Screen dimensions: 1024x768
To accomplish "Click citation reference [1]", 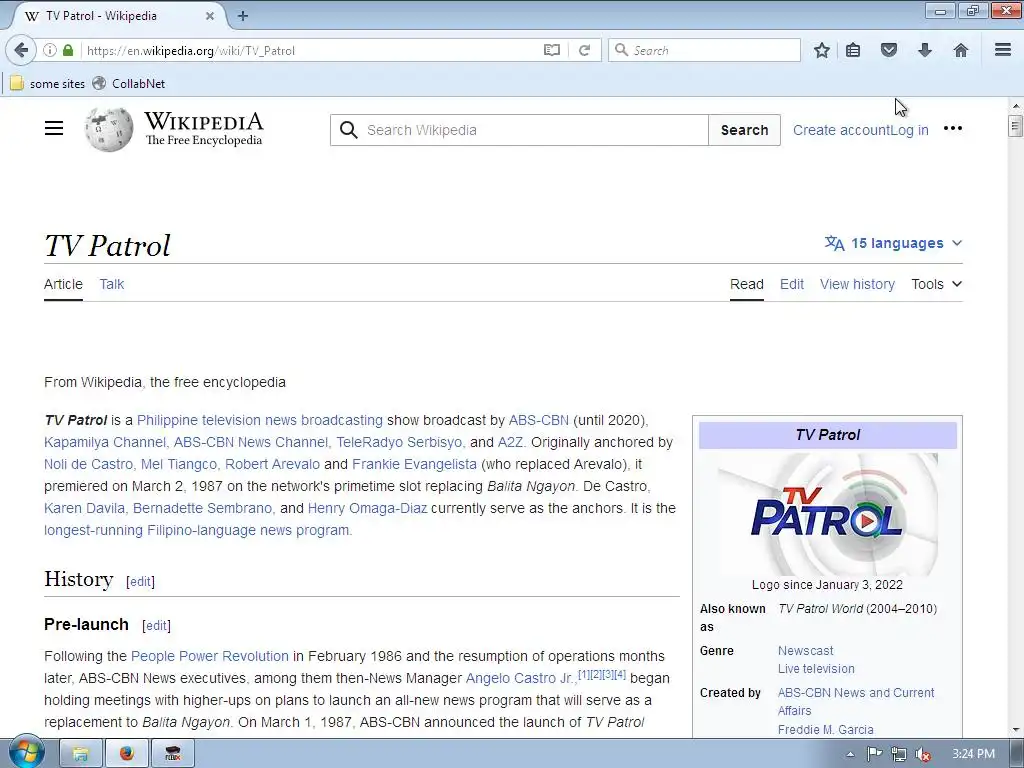I will pyautogui.click(x=584, y=674).
